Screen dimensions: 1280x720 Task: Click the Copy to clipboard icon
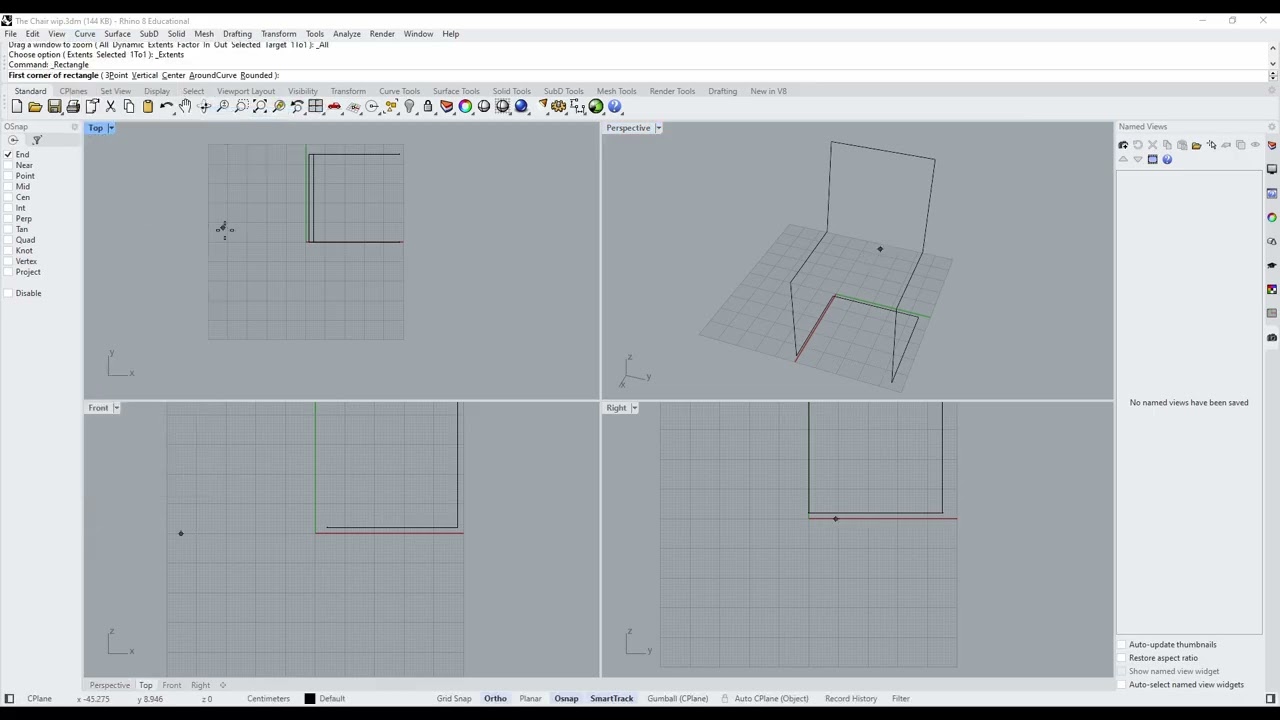coord(129,106)
